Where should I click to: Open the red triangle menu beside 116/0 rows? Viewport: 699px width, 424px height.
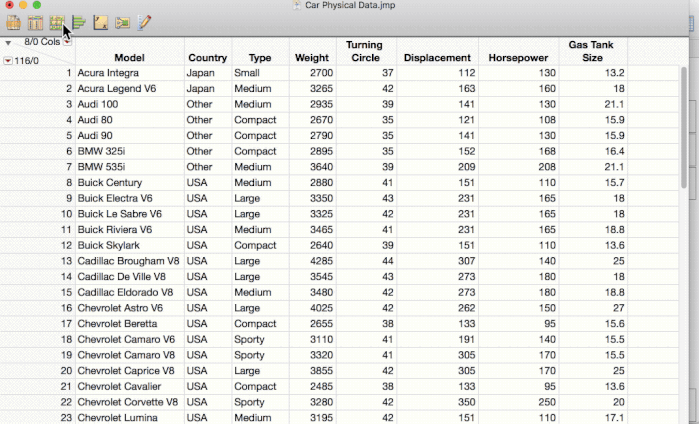point(8,61)
